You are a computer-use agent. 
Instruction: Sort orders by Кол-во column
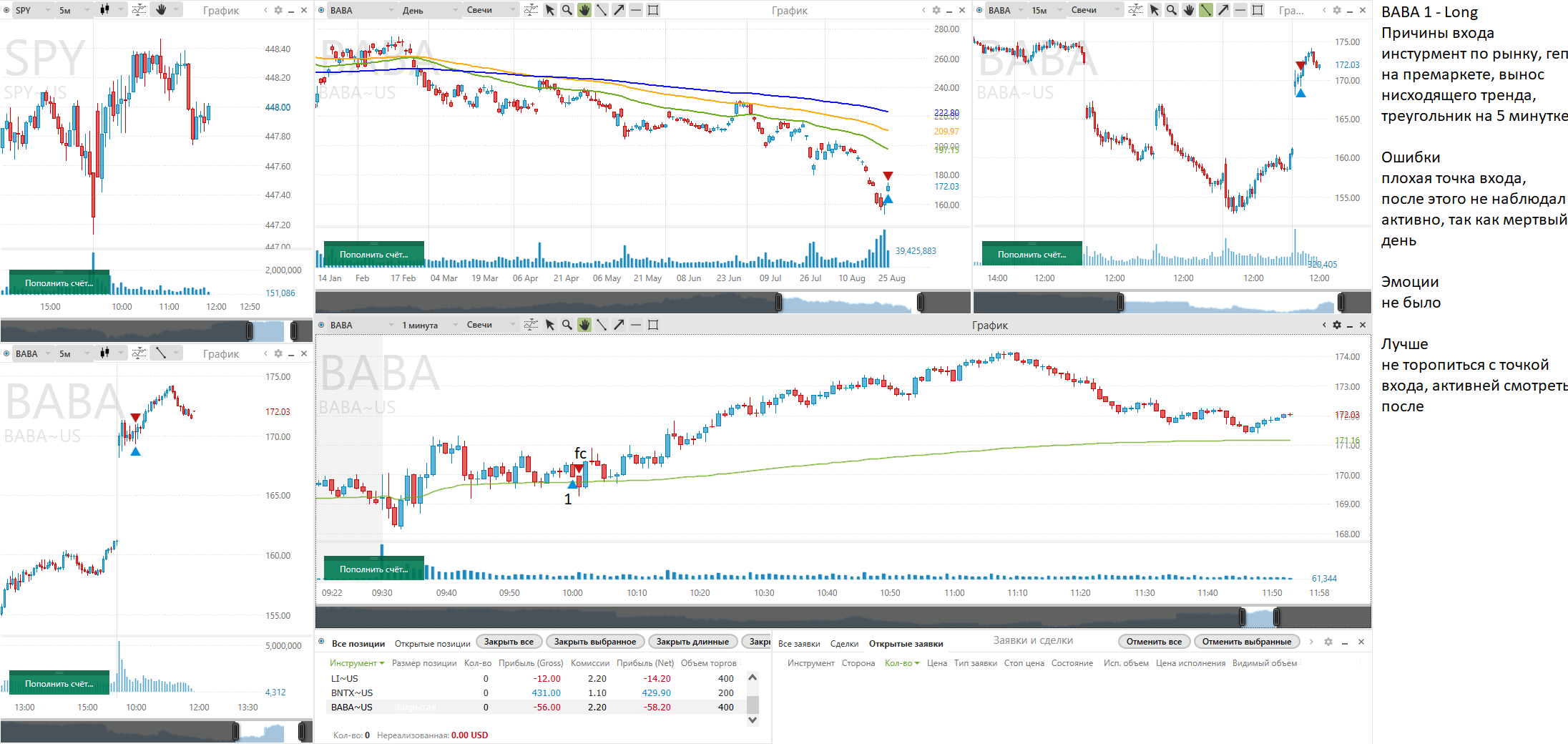[901, 663]
